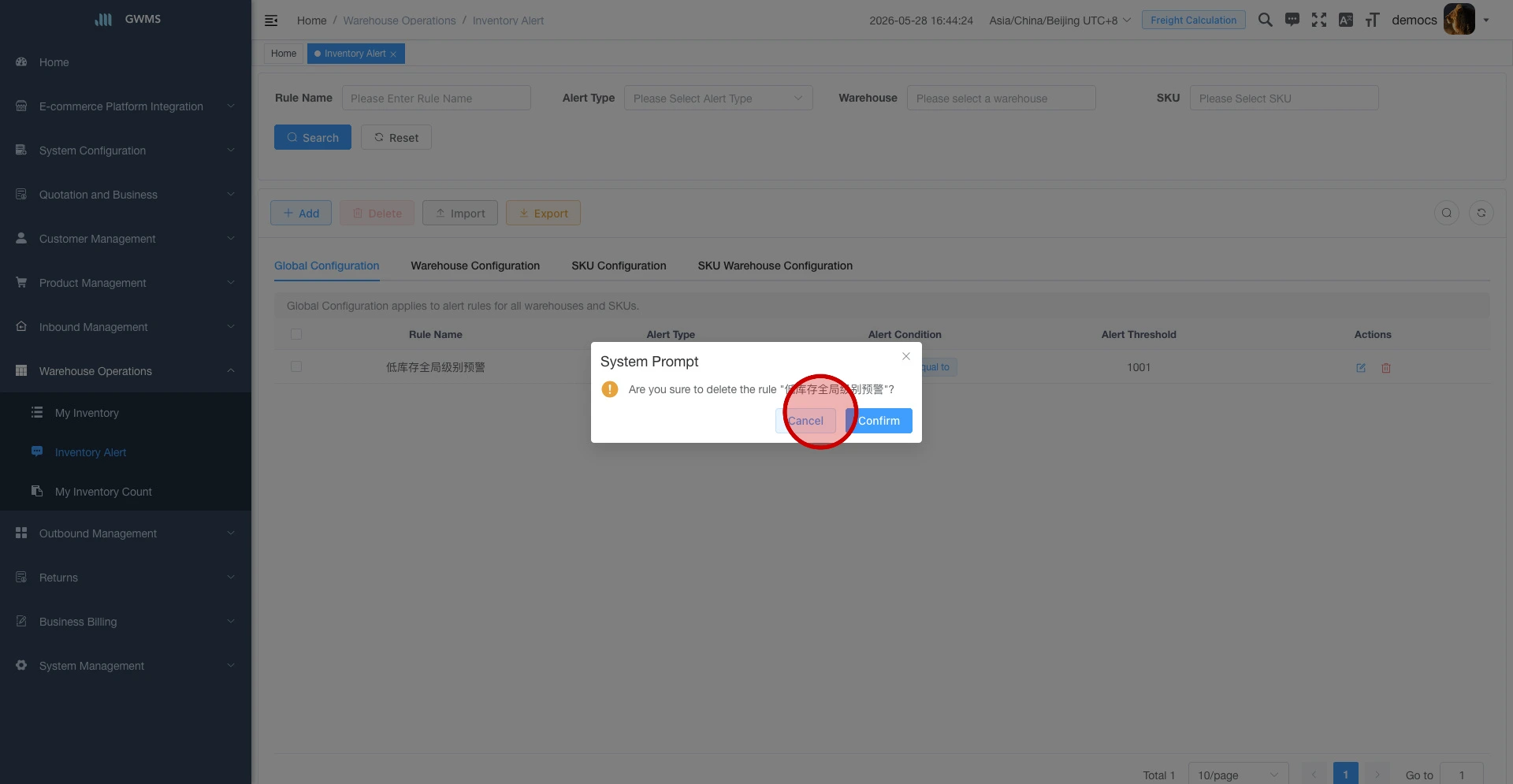1513x784 pixels.
Task: Toggle search panel visibility icon
Action: 1447,213
